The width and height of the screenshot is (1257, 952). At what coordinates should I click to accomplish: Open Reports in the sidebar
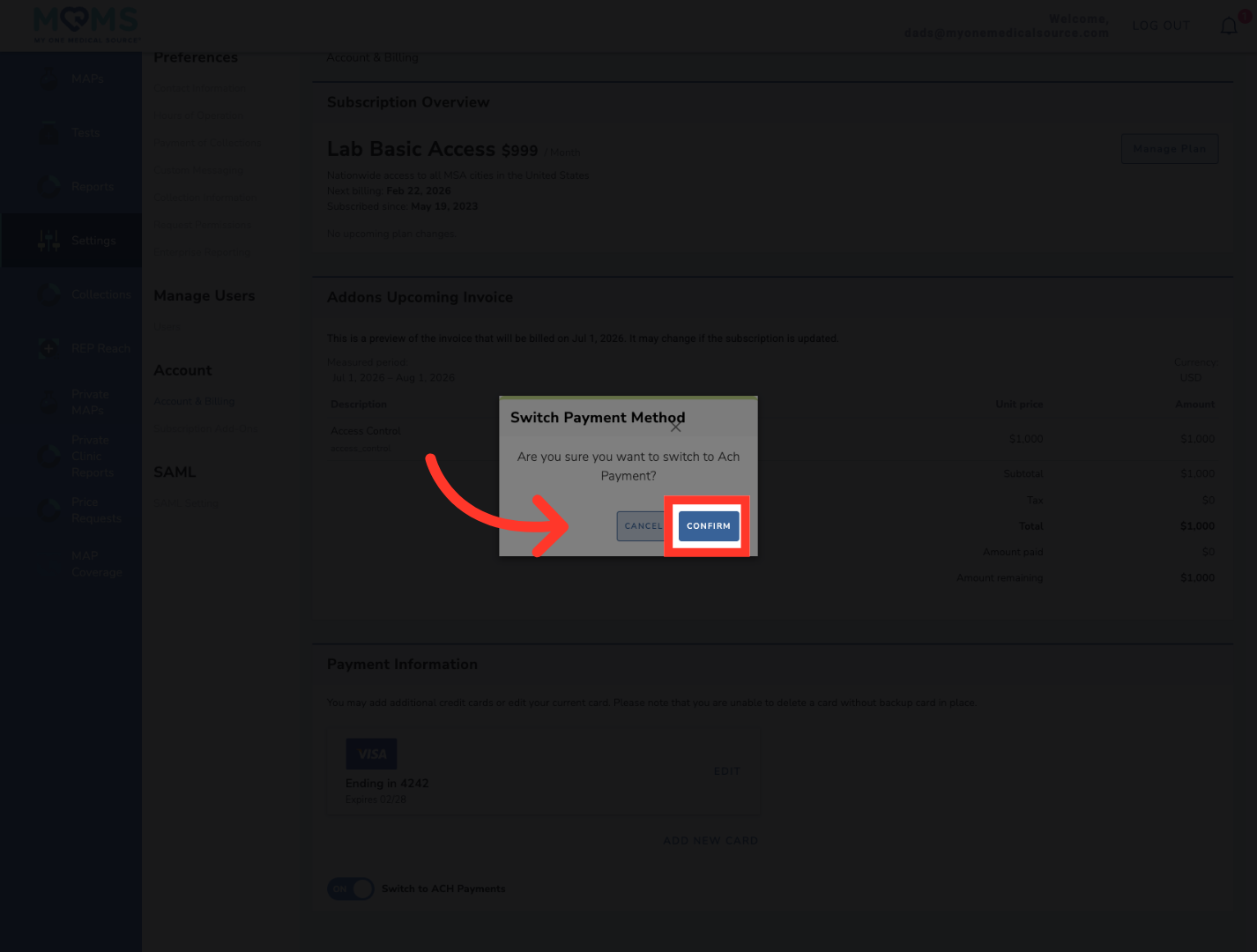tap(93, 187)
